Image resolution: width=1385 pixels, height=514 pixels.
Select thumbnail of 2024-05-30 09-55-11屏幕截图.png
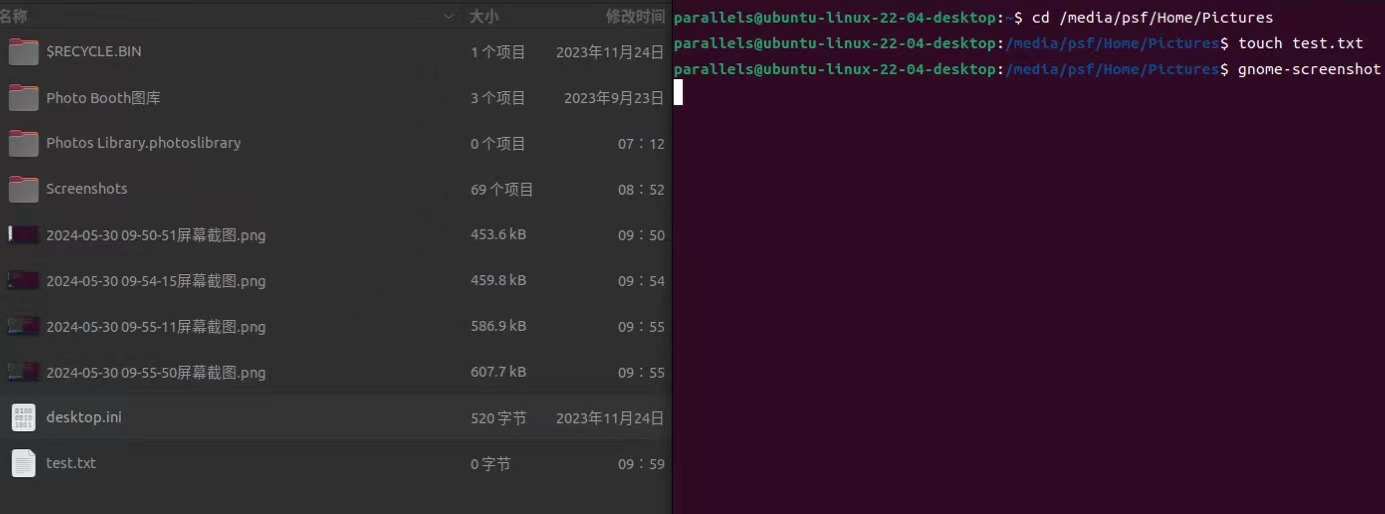tap(23, 327)
